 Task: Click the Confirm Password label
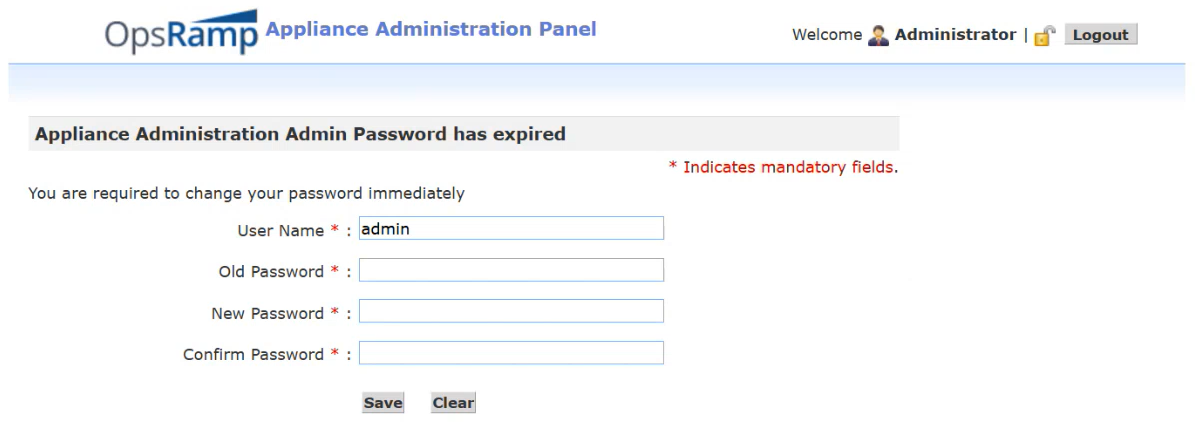pos(253,355)
